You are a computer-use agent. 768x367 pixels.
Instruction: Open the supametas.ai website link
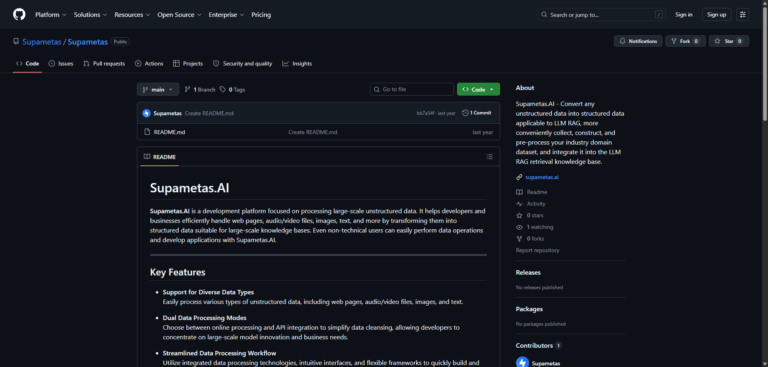tap(542, 177)
